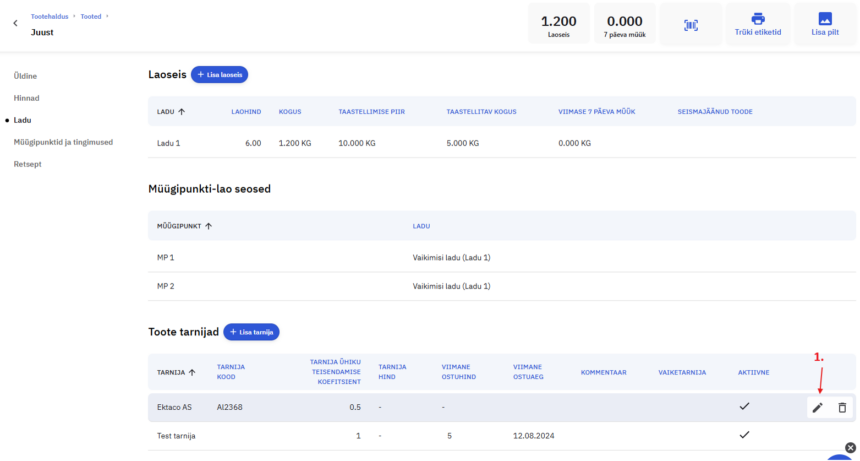Open the Üldine section
860x461 pixels.
tap(26, 76)
